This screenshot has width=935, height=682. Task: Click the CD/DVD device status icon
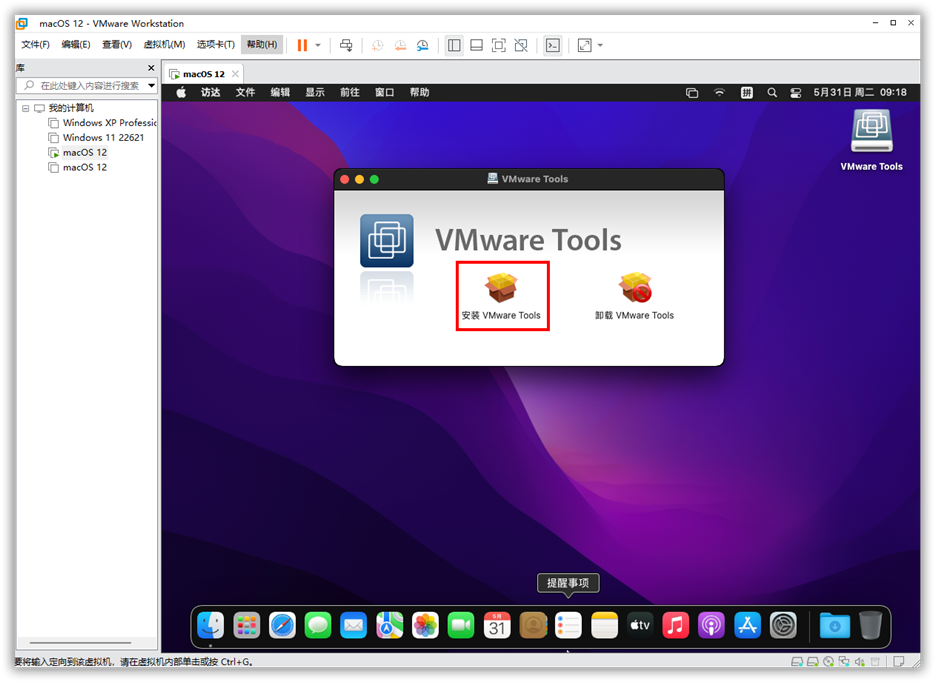(x=828, y=661)
